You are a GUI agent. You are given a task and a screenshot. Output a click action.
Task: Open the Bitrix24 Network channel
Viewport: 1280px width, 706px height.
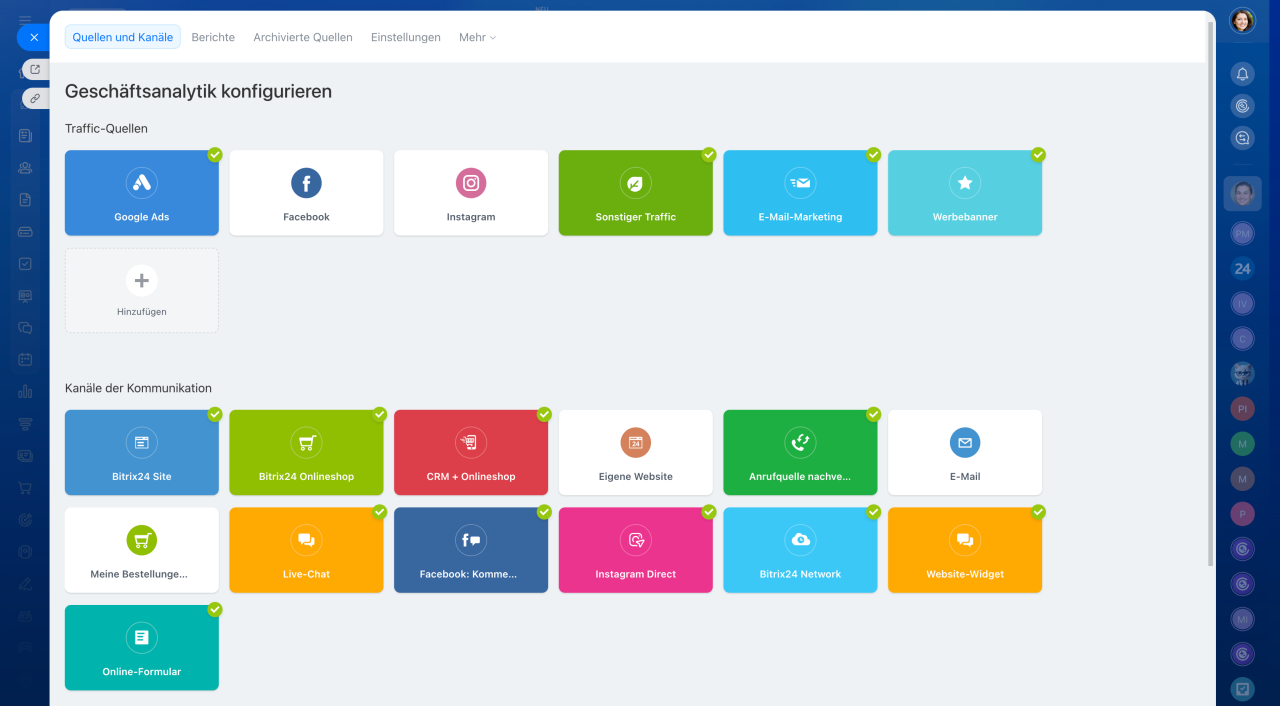[800, 550]
